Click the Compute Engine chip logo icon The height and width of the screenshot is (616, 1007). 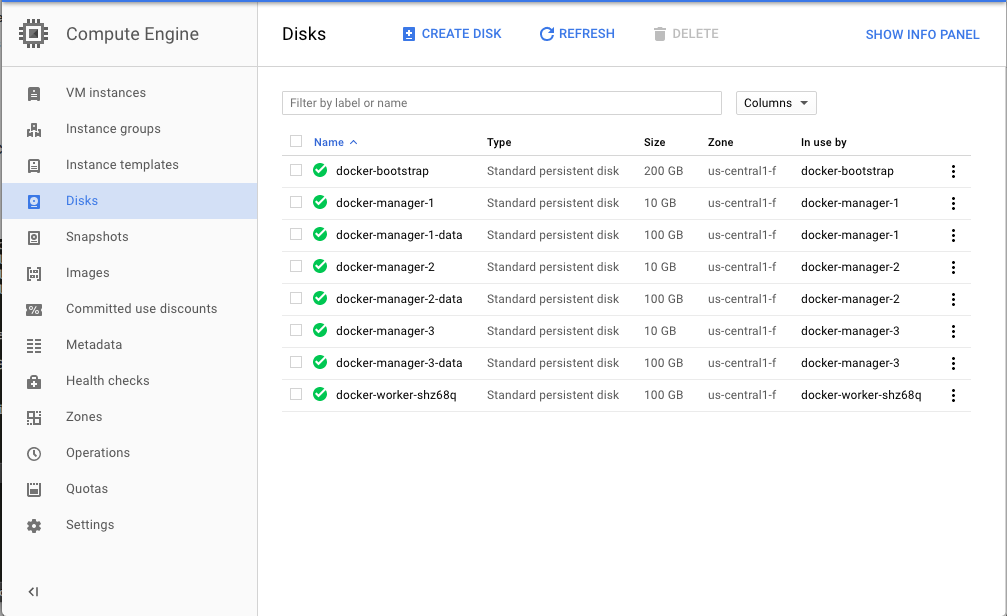[x=33, y=33]
